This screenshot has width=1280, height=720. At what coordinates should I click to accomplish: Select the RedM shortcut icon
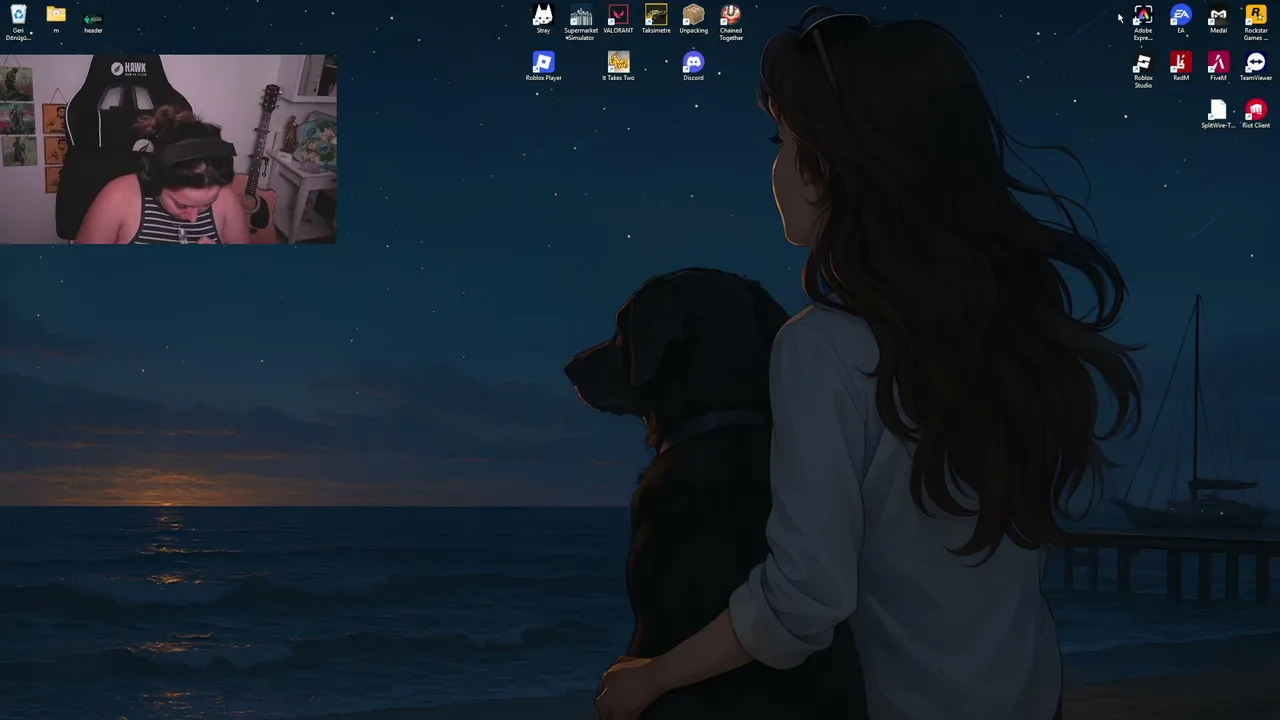pyautogui.click(x=1181, y=66)
